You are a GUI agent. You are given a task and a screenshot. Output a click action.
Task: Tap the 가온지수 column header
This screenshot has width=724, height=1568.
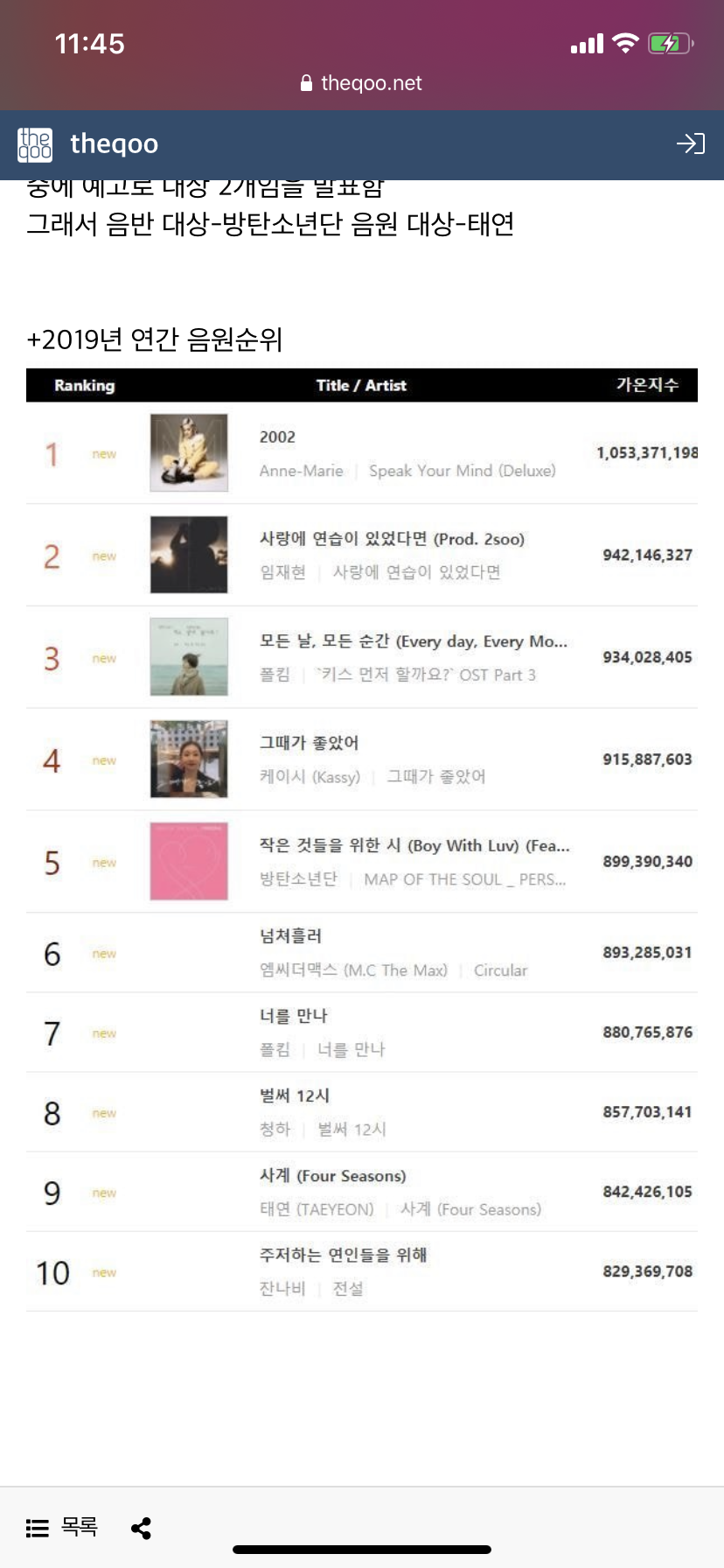[x=647, y=385]
